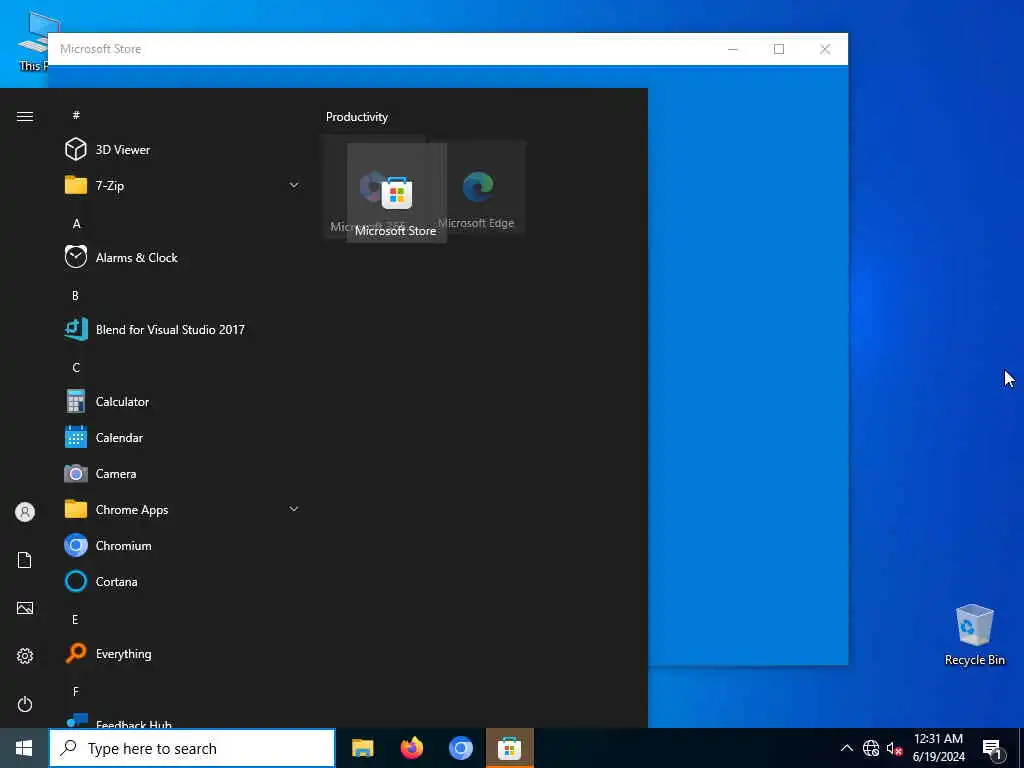Image resolution: width=1024 pixels, height=768 pixels.
Task: Launch the Calculator app
Action: click(x=183, y=402)
